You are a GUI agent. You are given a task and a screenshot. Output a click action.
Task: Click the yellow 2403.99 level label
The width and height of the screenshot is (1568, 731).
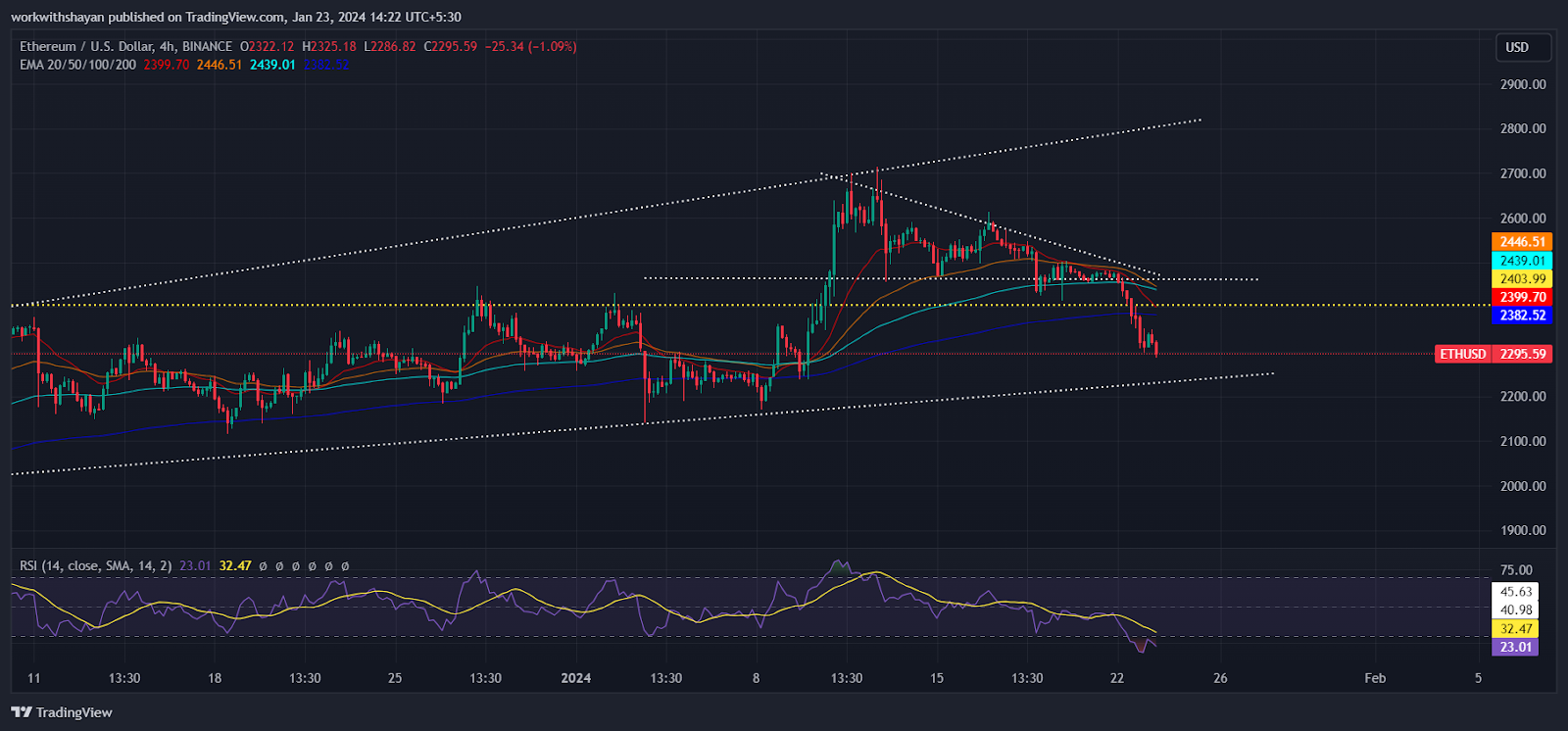pyautogui.click(x=1522, y=279)
